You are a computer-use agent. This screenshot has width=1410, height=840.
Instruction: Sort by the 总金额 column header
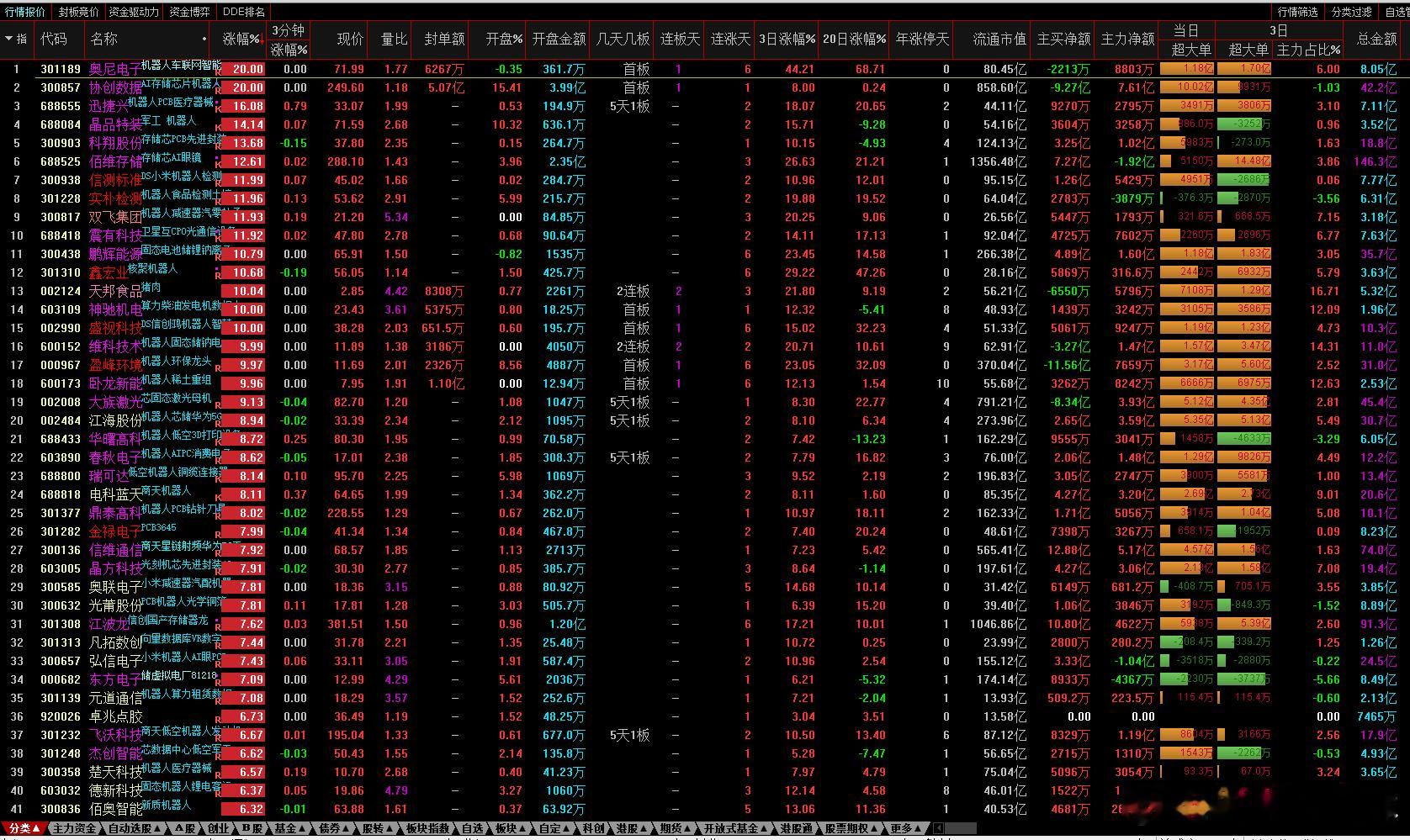[x=1376, y=39]
